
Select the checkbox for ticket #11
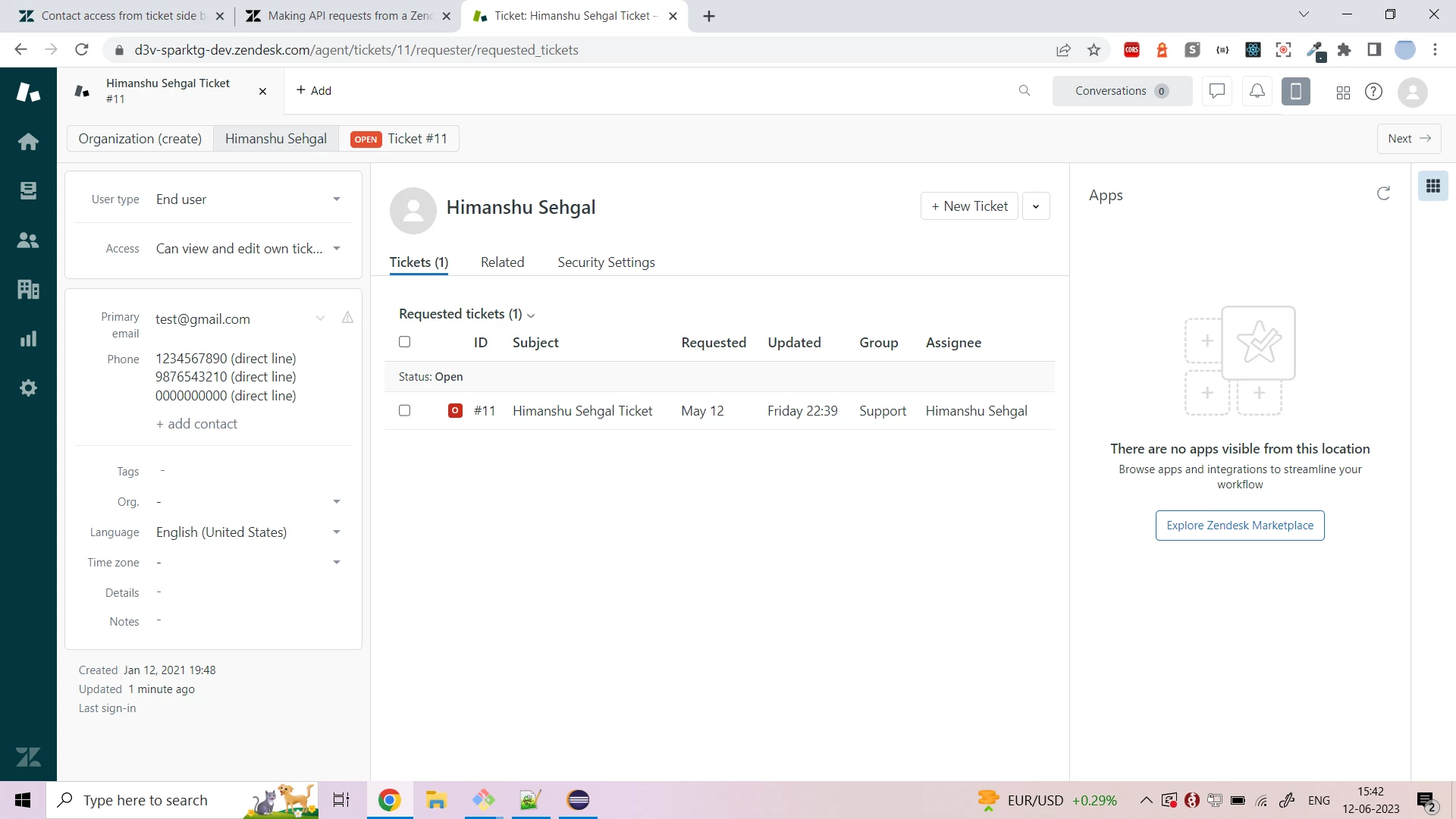pos(404,410)
